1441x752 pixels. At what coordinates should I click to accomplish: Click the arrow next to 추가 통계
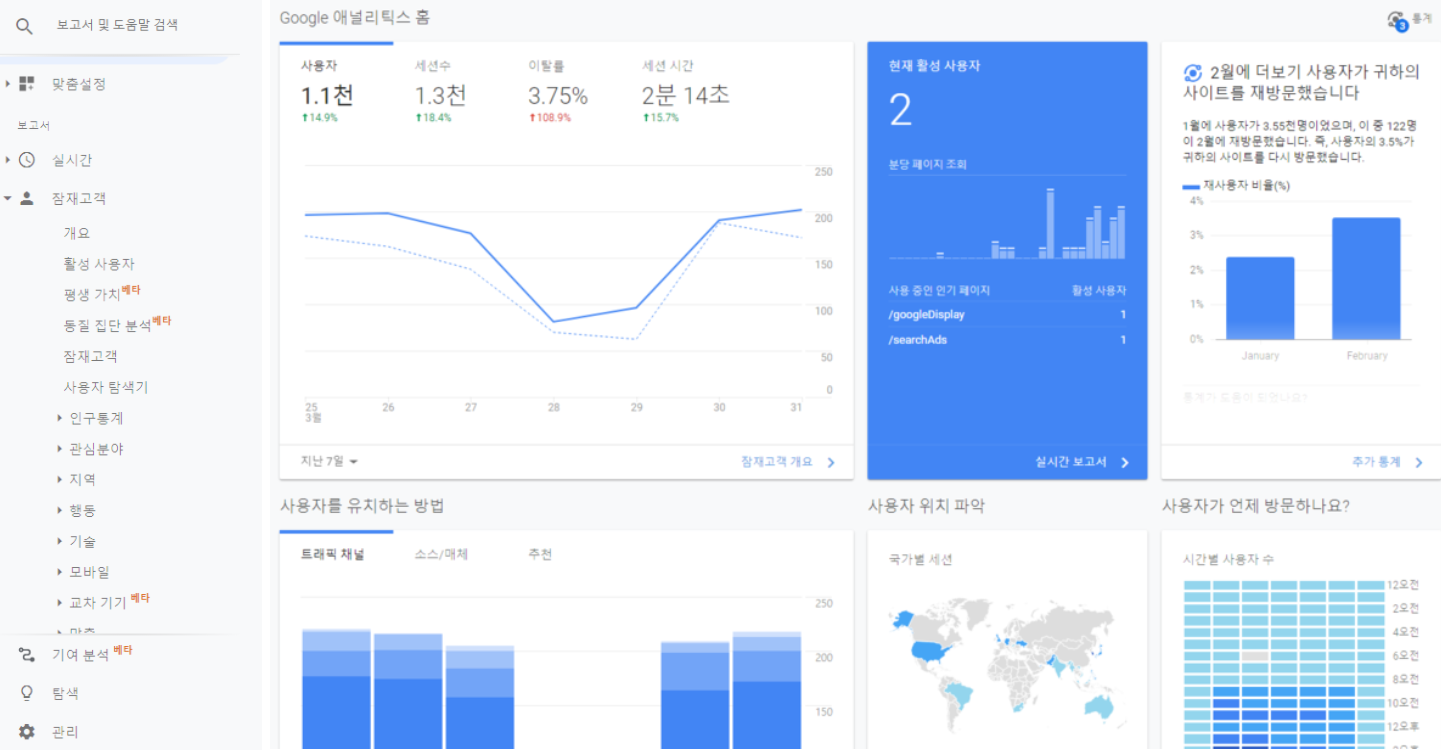coord(1418,462)
